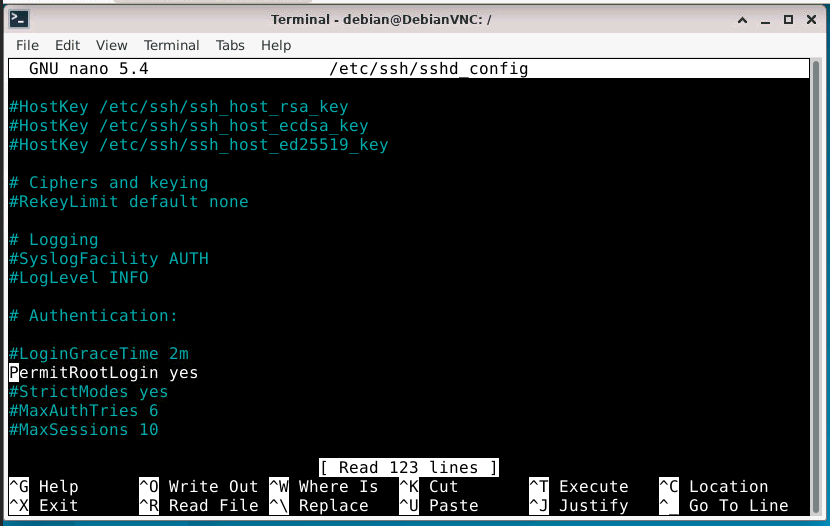Viewport: 830px width, 526px height.
Task: Minimize the Terminal window
Action: (765, 20)
